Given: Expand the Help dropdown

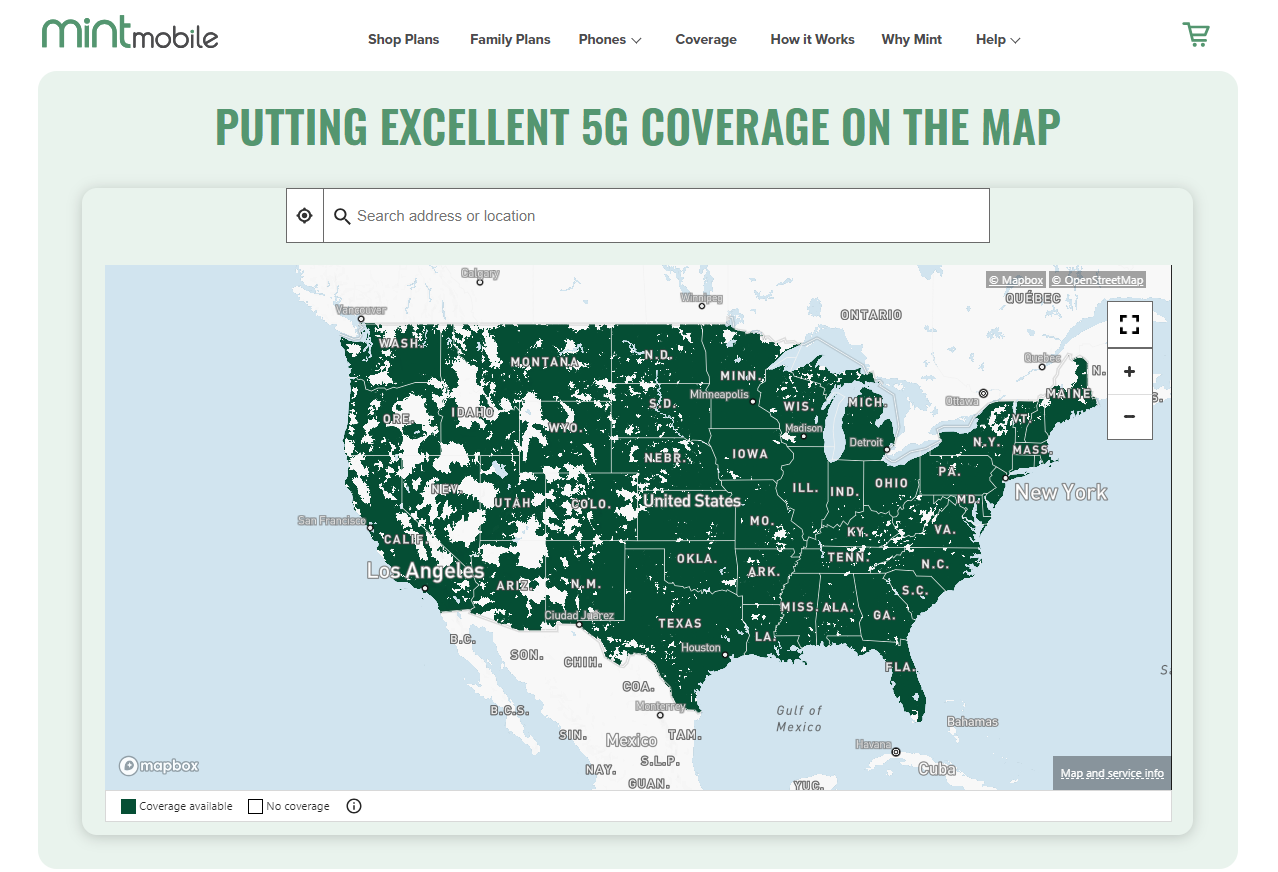Looking at the screenshot, I should tap(996, 39).
